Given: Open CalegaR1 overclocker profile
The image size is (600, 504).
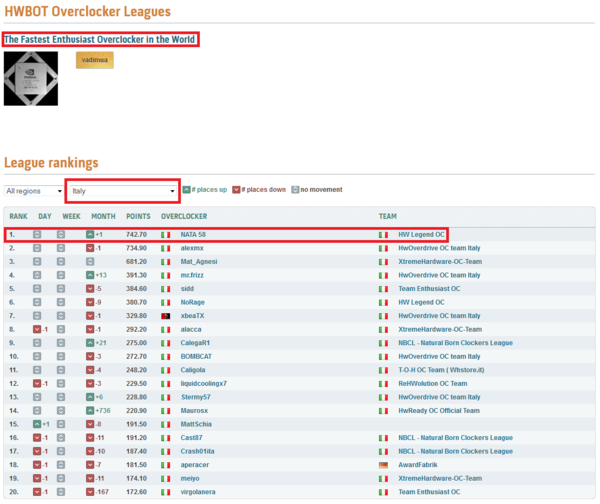Looking at the screenshot, I should [x=195, y=343].
